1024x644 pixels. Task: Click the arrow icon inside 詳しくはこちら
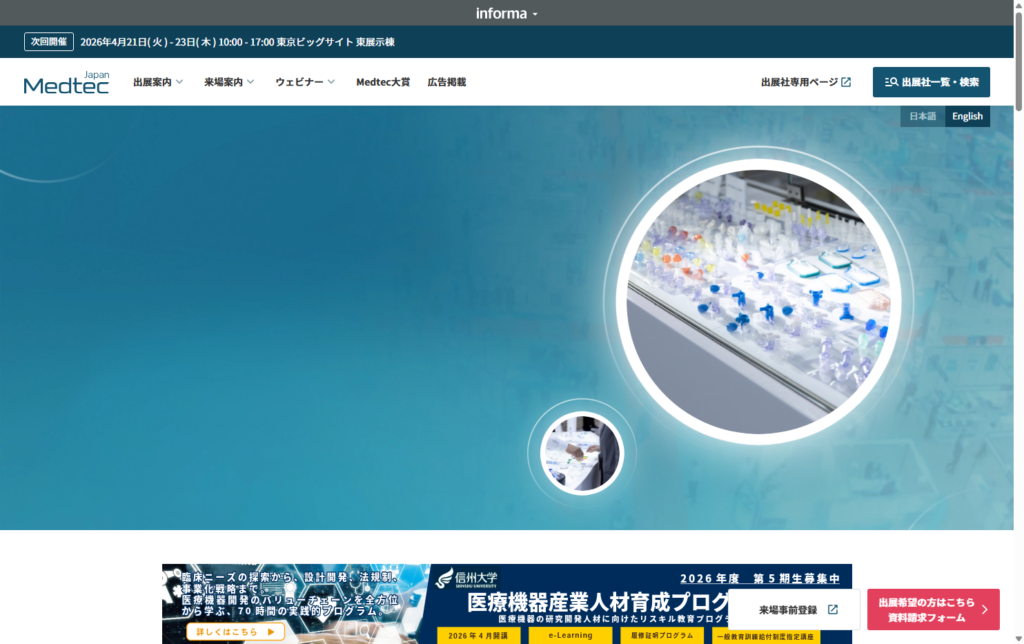[271, 632]
